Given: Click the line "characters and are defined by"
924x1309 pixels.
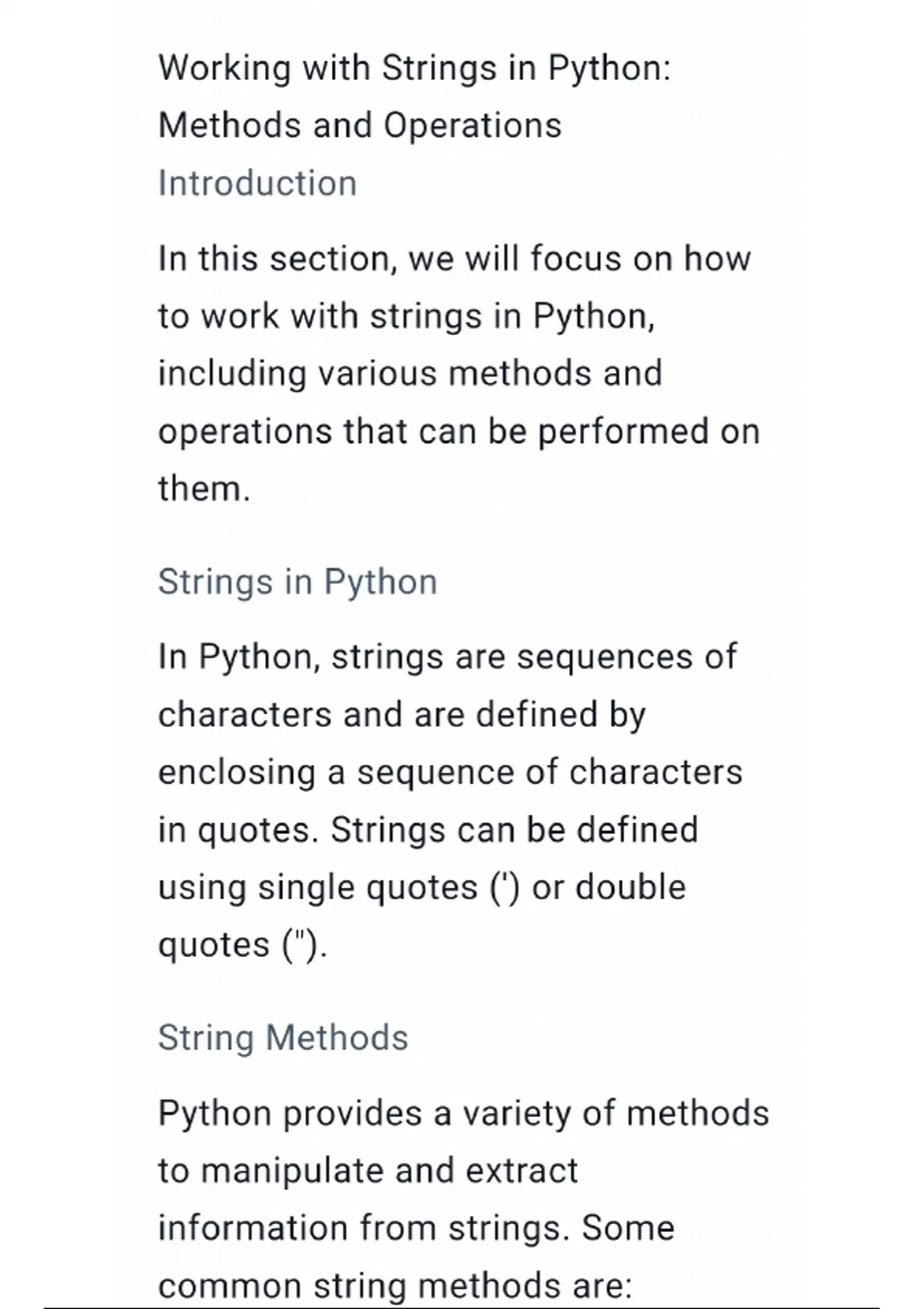Looking at the screenshot, I should (x=401, y=715).
